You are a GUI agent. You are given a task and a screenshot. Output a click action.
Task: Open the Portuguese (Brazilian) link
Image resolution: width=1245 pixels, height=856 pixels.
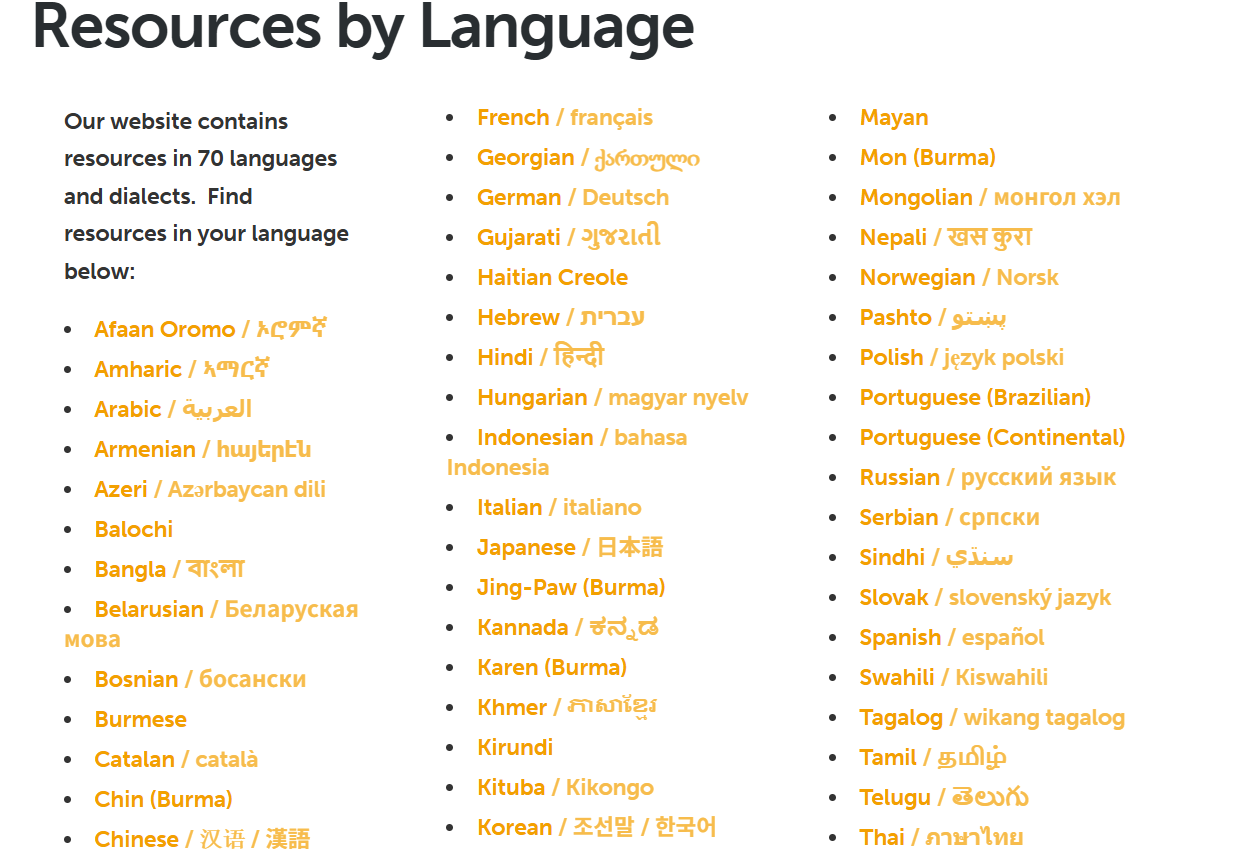(x=975, y=397)
